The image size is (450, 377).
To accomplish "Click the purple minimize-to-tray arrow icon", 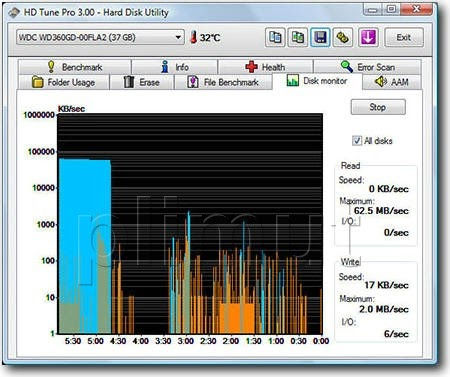I will click(x=368, y=37).
